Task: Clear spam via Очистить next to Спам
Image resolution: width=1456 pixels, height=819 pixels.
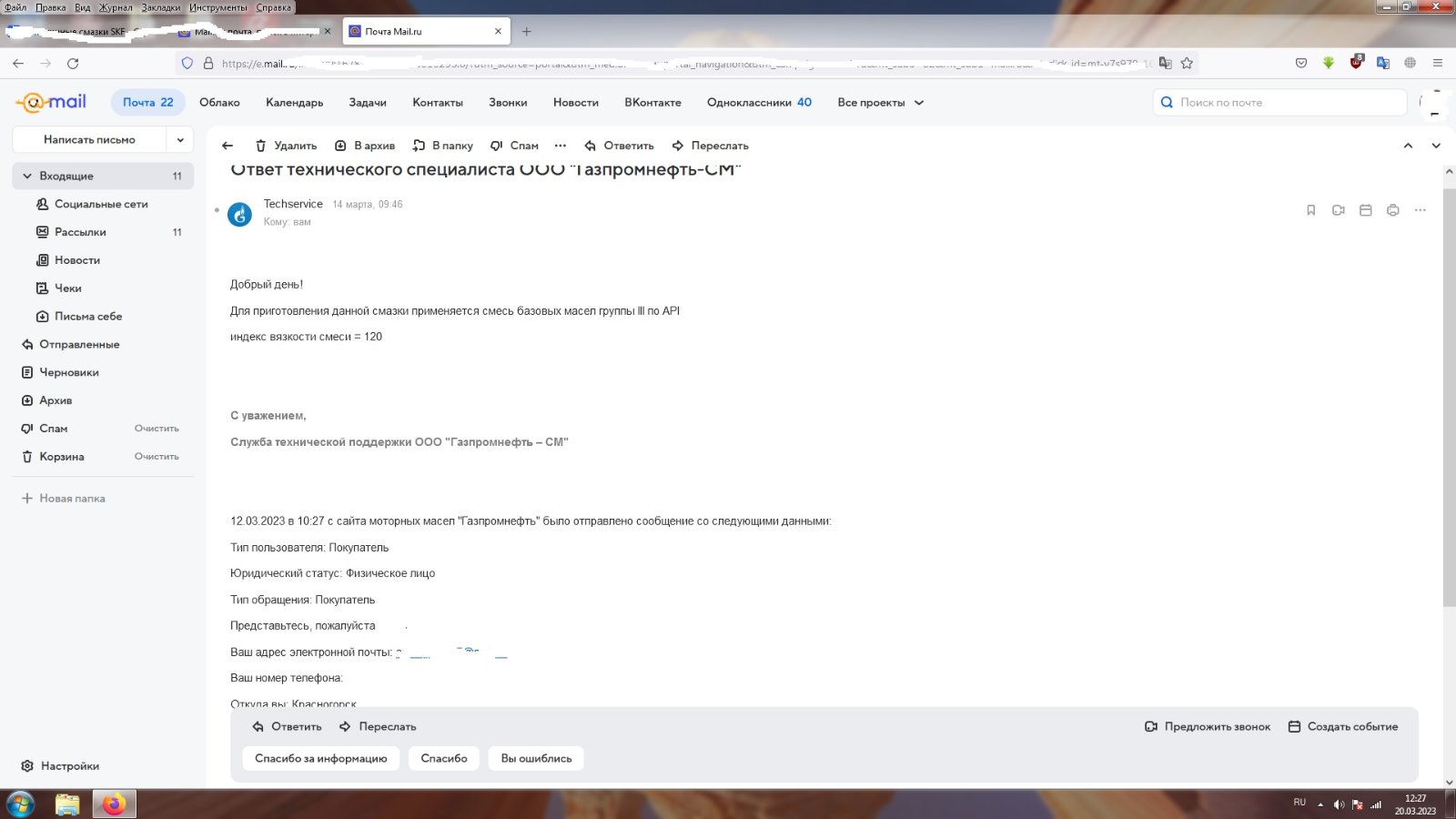Action: (x=157, y=429)
